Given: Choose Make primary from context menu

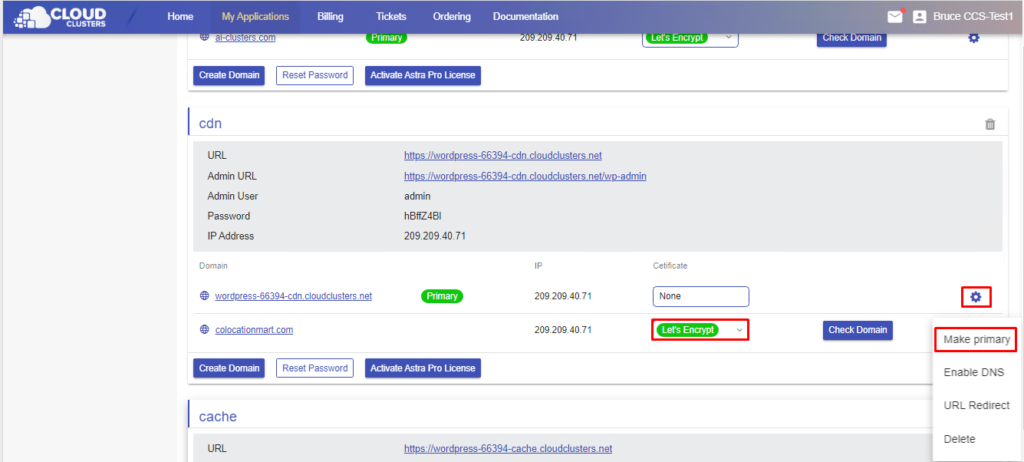Looking at the screenshot, I should click(976, 339).
